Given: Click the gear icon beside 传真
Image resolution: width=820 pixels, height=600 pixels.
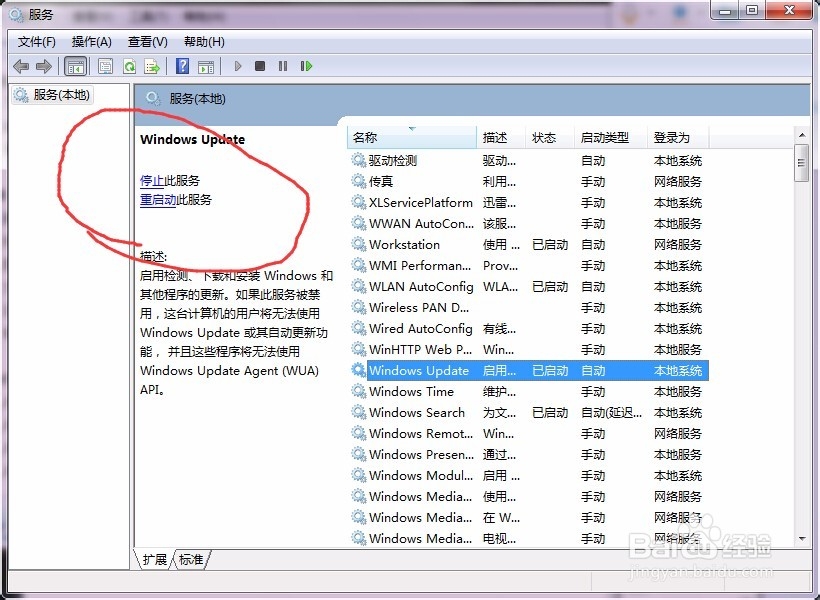Looking at the screenshot, I should pos(358,181).
